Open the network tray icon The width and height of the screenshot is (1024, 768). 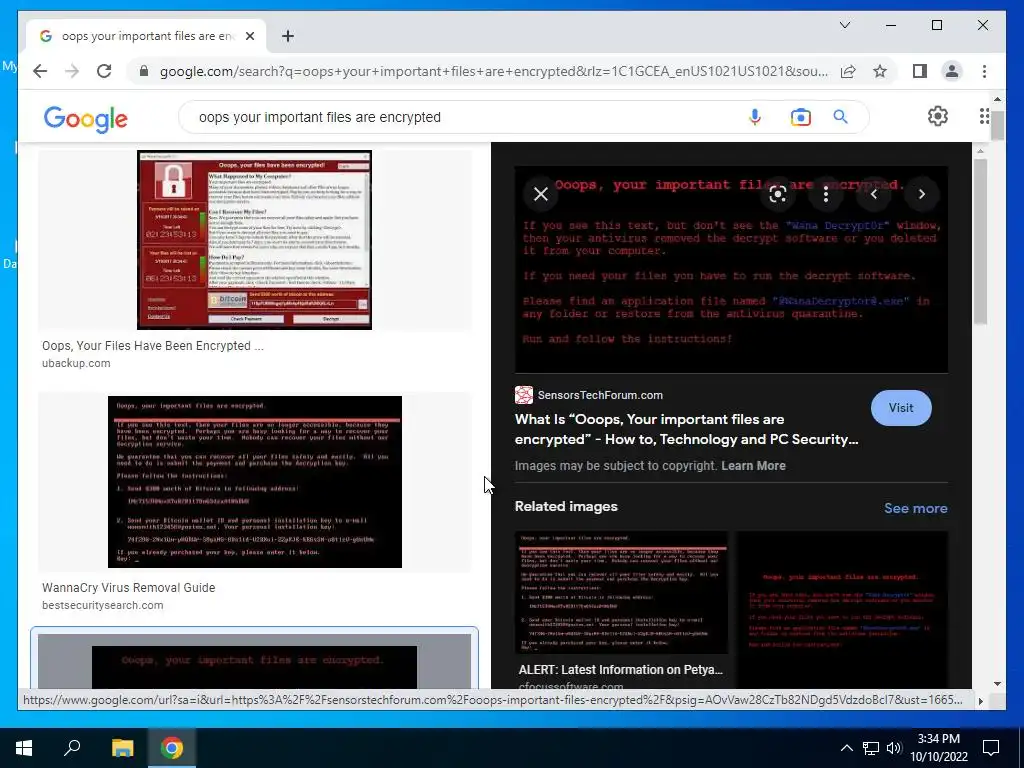click(871, 748)
